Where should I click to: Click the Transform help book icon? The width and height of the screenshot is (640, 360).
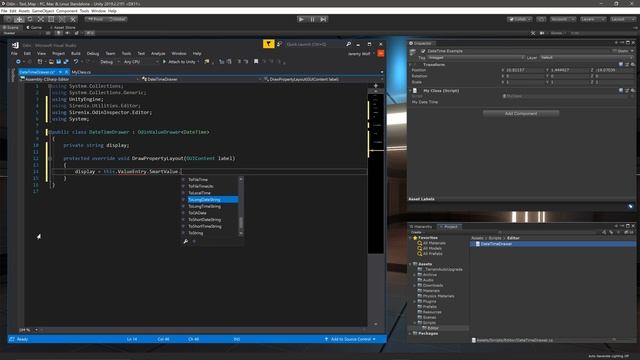[621, 64]
